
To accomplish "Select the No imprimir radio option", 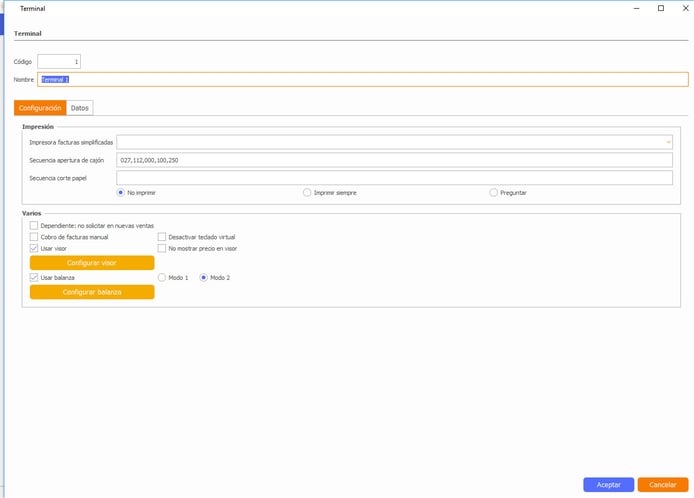I will click(121, 192).
